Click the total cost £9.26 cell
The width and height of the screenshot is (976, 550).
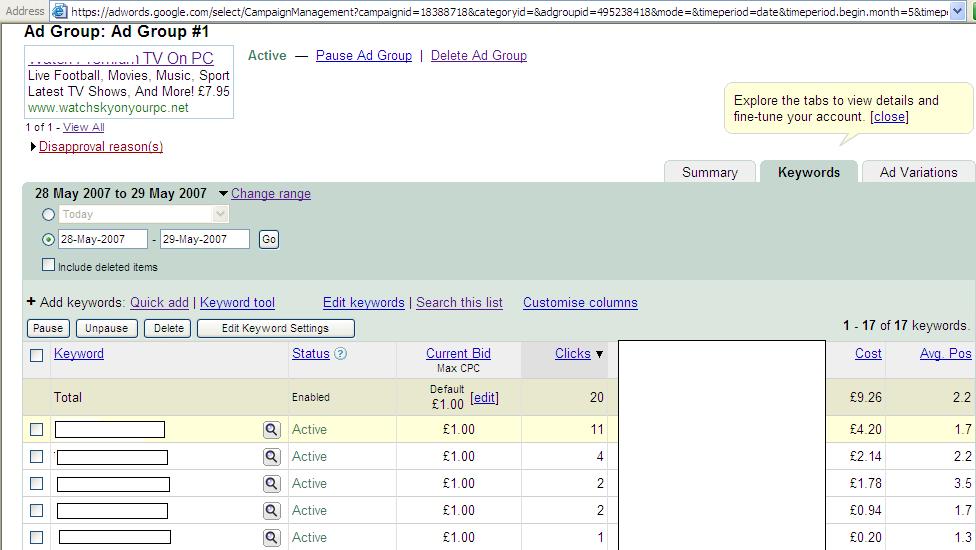point(866,398)
